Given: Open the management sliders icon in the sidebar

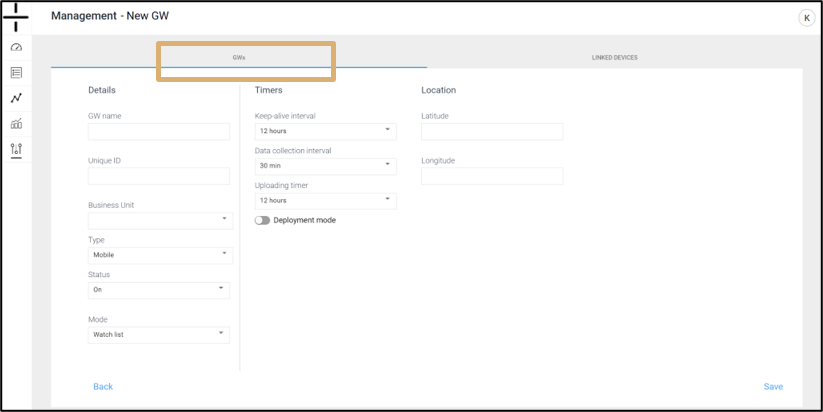Looking at the screenshot, I should point(16,149).
